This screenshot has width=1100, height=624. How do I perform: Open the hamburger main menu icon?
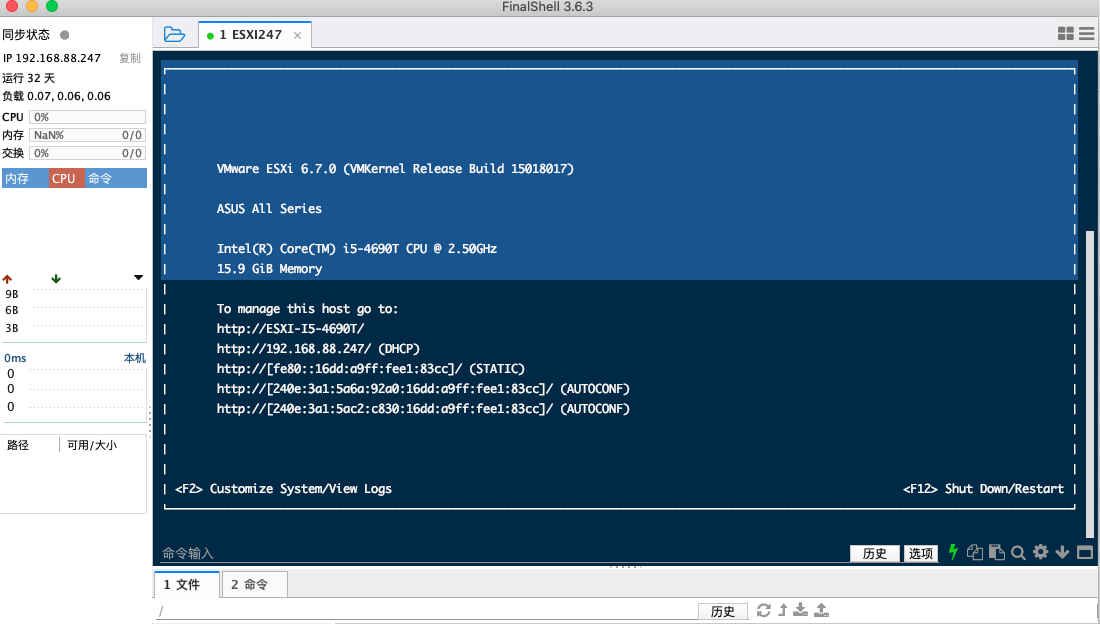(1087, 34)
